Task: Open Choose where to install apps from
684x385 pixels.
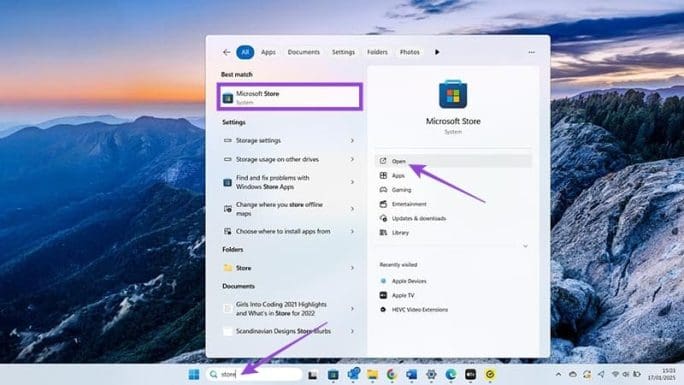Action: pos(288,232)
